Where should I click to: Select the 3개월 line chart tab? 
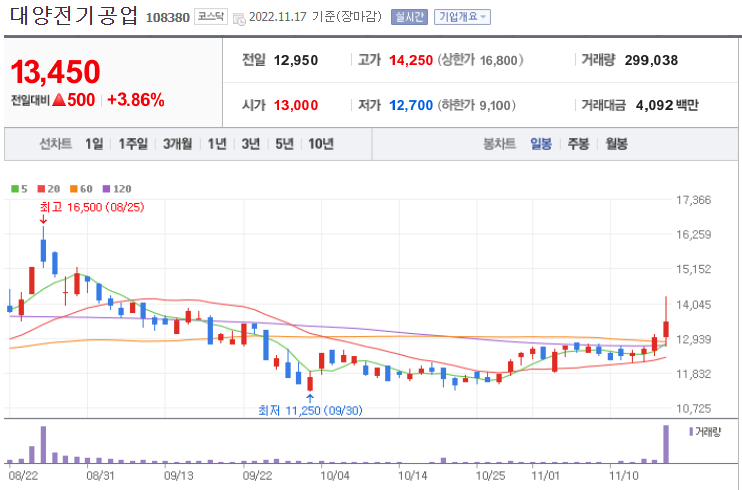coord(177,143)
